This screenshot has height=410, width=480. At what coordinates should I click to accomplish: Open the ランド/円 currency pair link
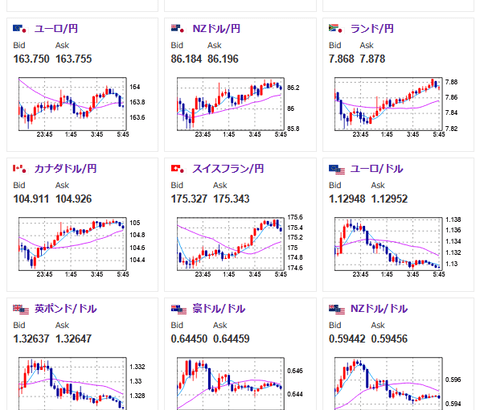click(x=372, y=29)
